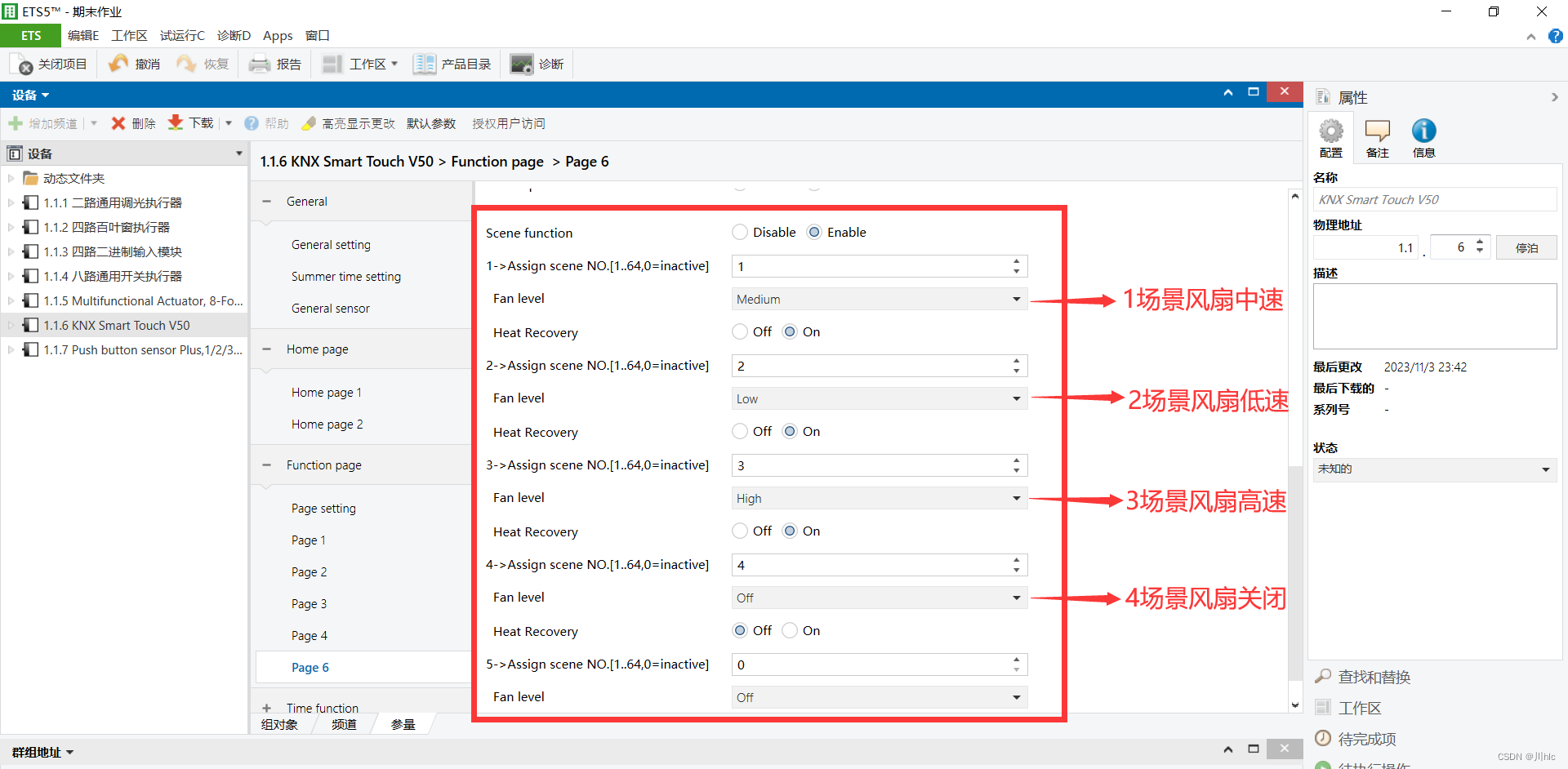Screen dimensions: 1568x769
Task: Click the parameter pane vertical scrollbar
Action: pyautogui.click(x=1294, y=571)
